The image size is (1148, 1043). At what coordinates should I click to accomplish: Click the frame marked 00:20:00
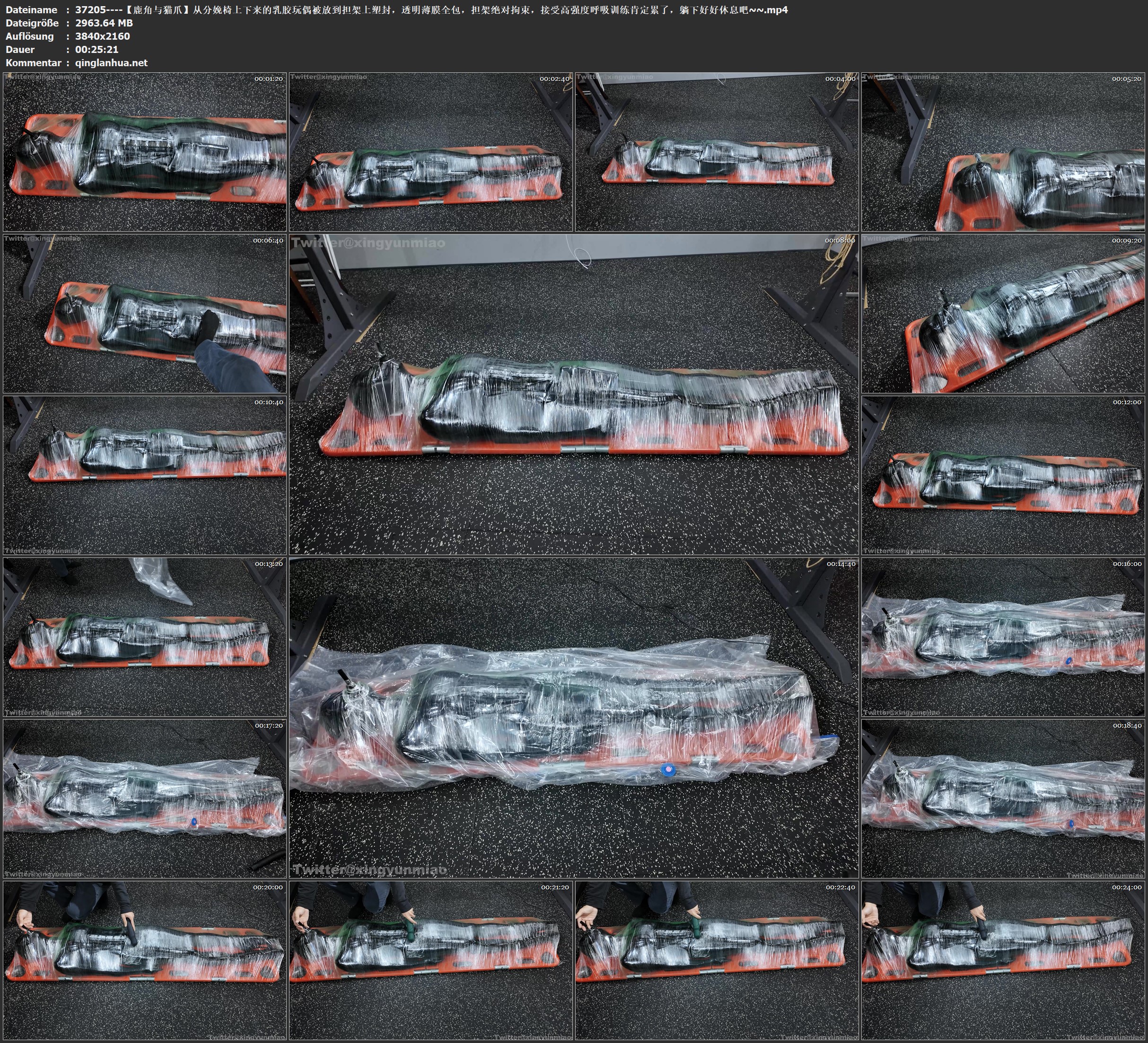(145, 960)
